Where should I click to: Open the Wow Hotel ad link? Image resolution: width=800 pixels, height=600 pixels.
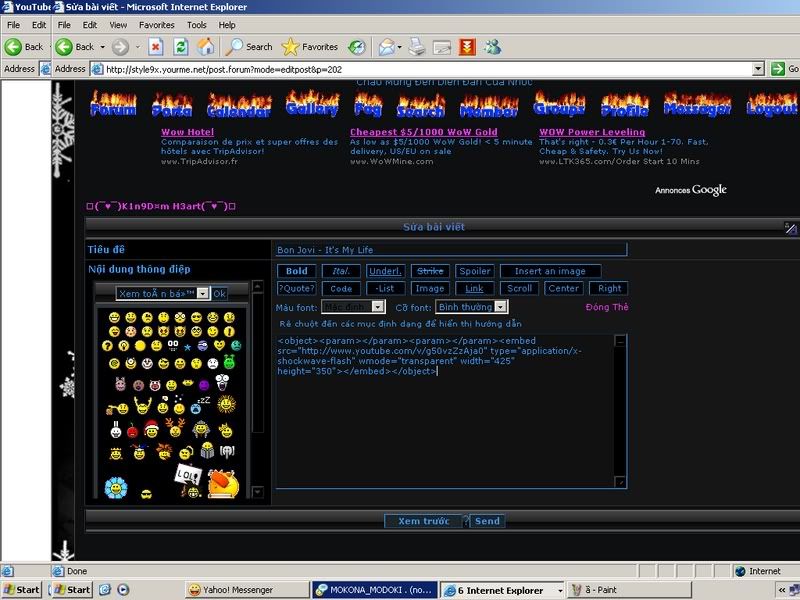coord(187,132)
